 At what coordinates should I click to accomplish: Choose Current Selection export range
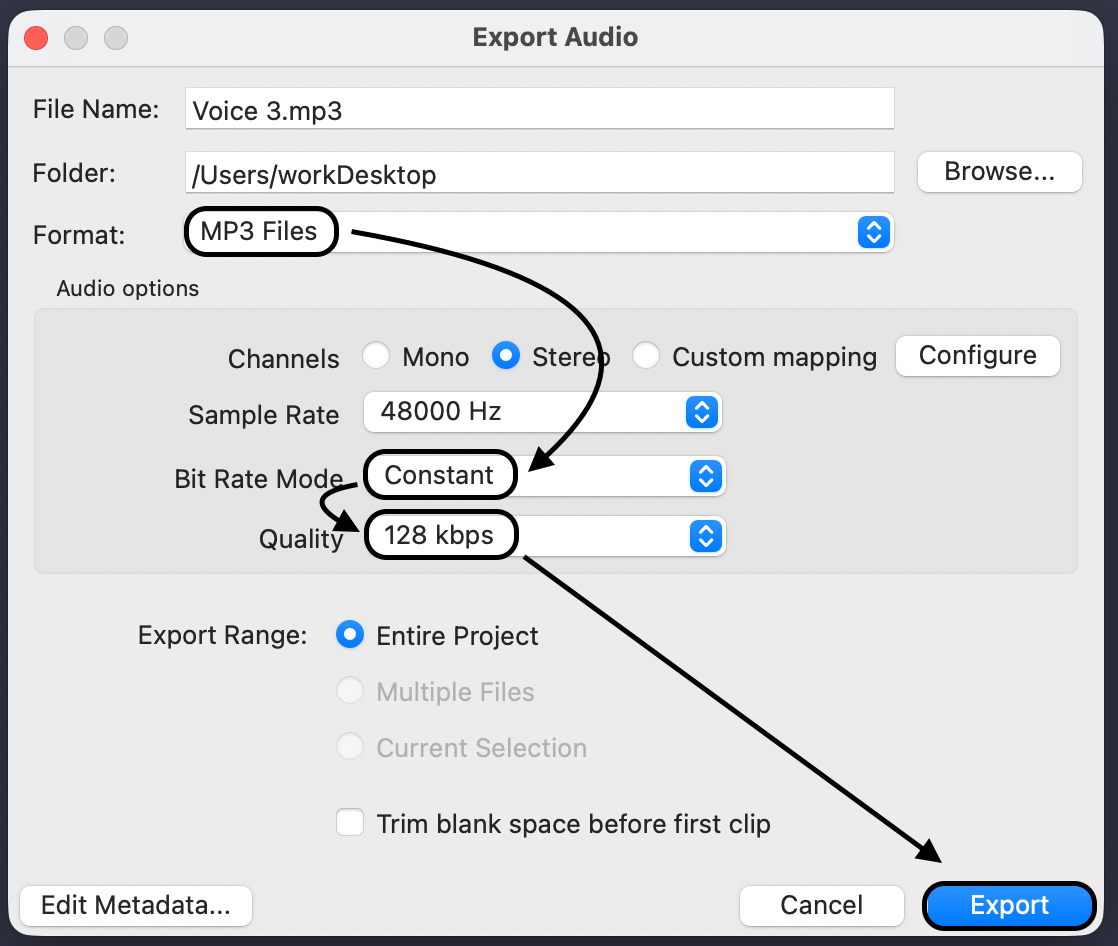[350, 748]
